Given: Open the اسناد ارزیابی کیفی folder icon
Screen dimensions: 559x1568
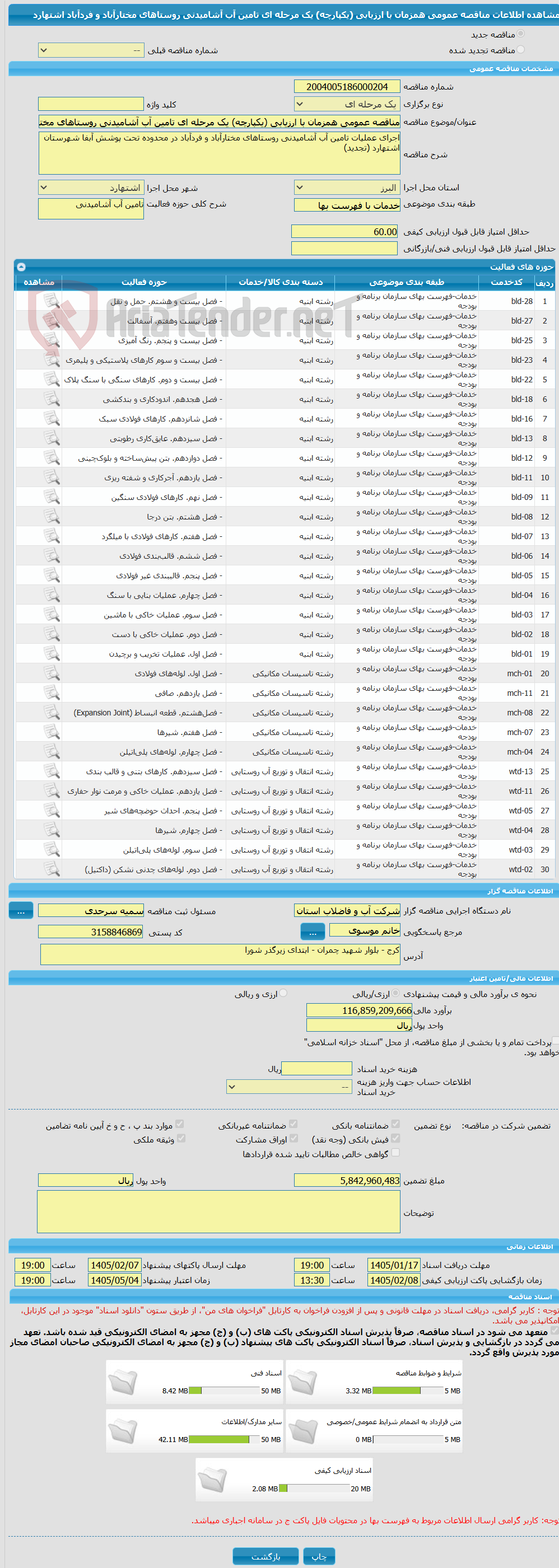Looking at the screenshot, I should tap(212, 1479).
